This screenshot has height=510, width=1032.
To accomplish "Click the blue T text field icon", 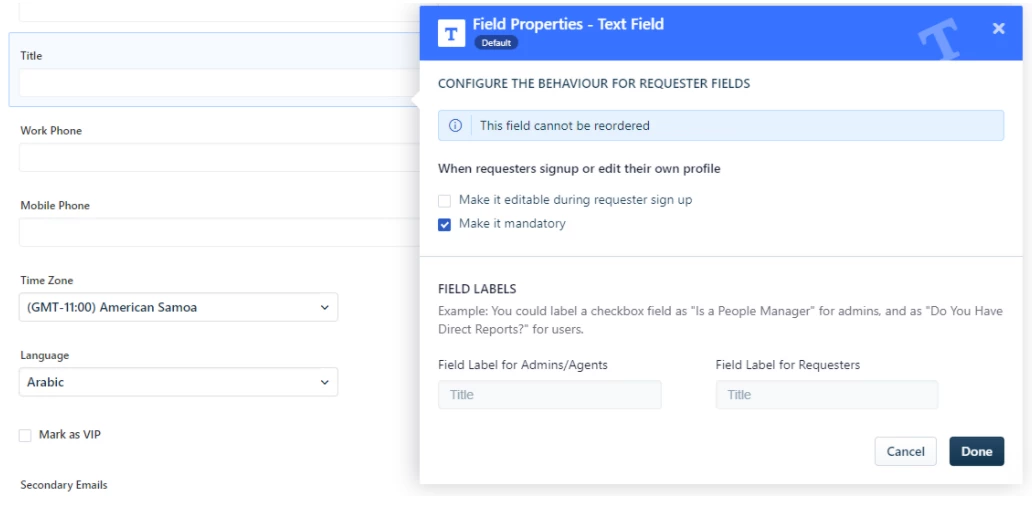I will point(452,33).
